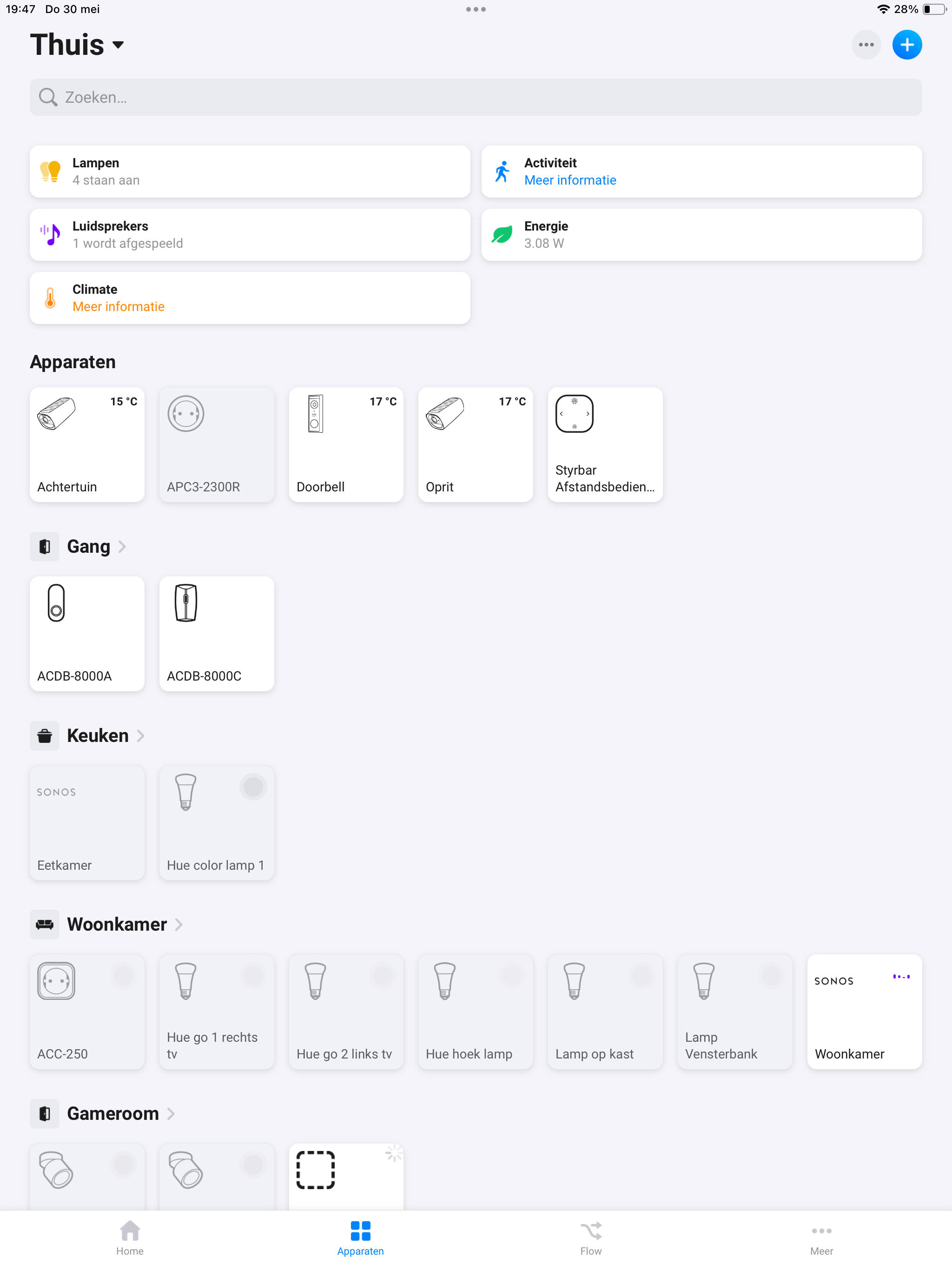Open the Thuis home dropdown

click(x=78, y=45)
